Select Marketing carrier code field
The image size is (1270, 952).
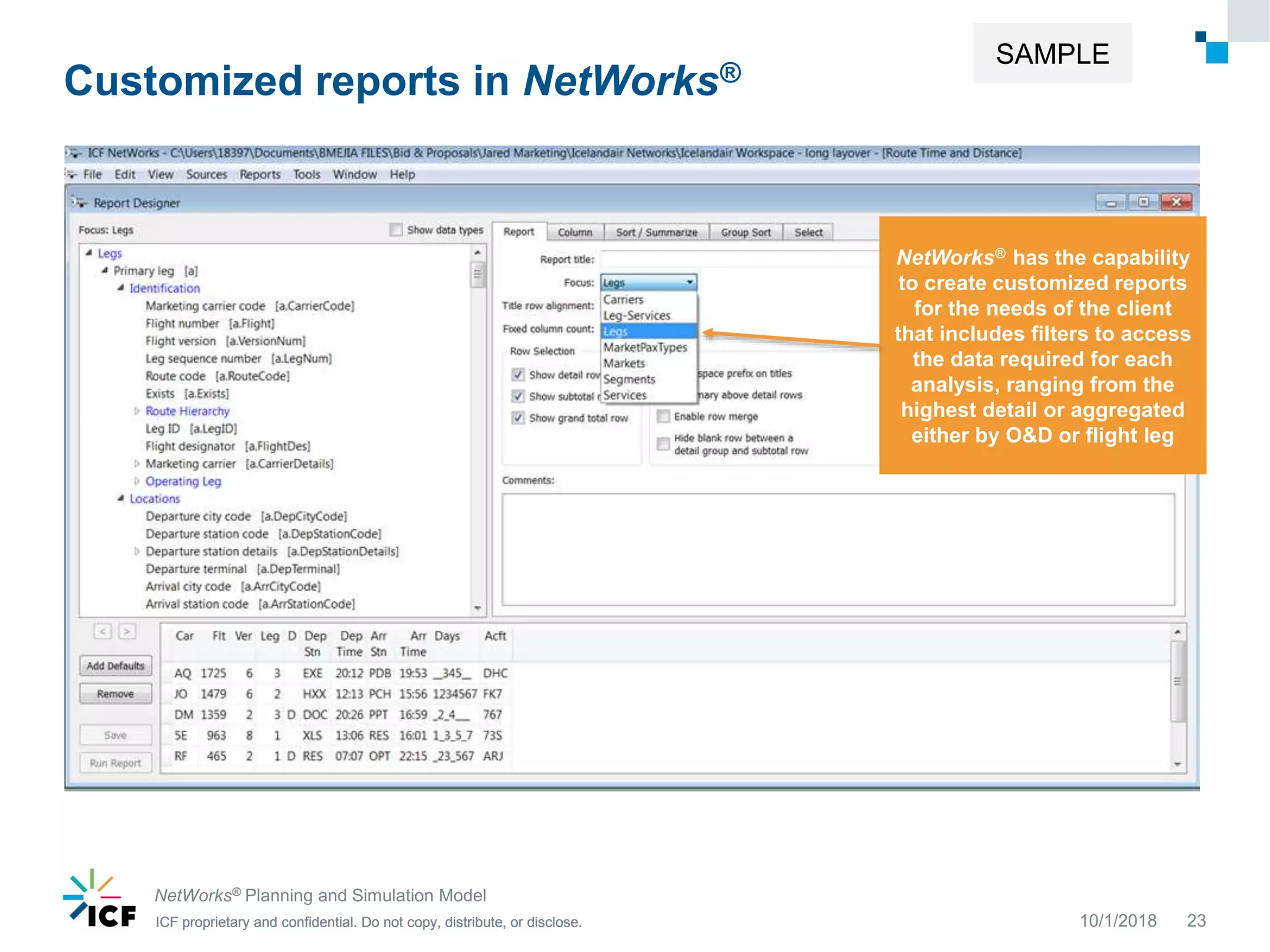[250, 306]
